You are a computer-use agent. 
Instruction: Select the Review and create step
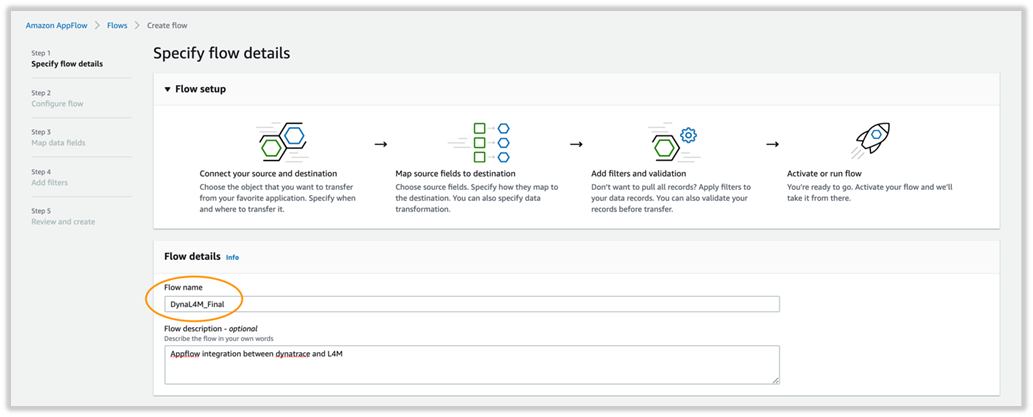(63, 222)
